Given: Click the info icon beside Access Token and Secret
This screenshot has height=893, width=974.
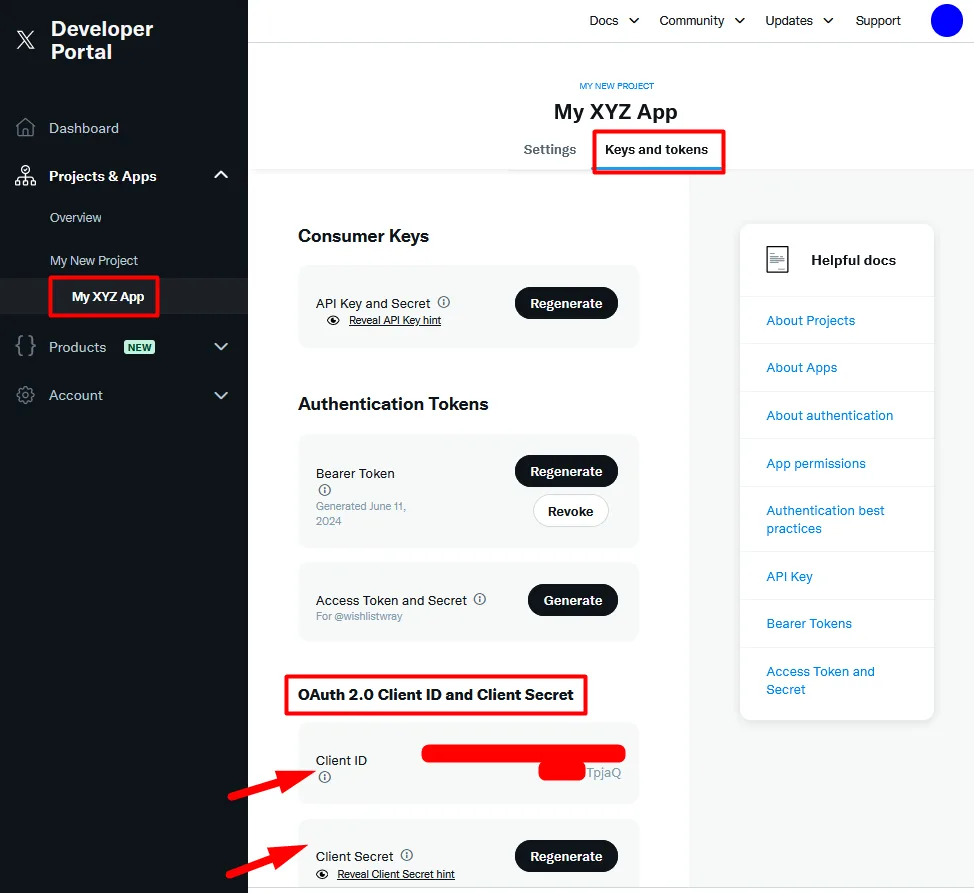Looking at the screenshot, I should [x=480, y=599].
